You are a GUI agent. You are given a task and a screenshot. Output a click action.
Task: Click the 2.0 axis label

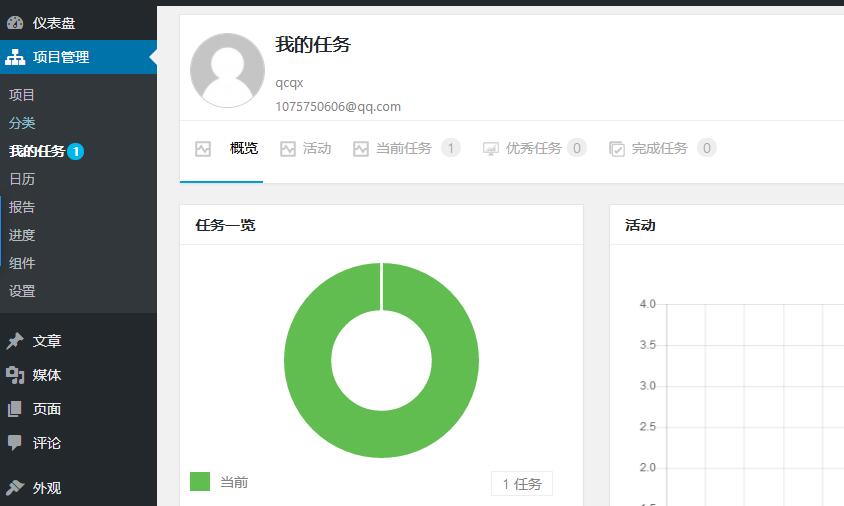click(x=648, y=467)
